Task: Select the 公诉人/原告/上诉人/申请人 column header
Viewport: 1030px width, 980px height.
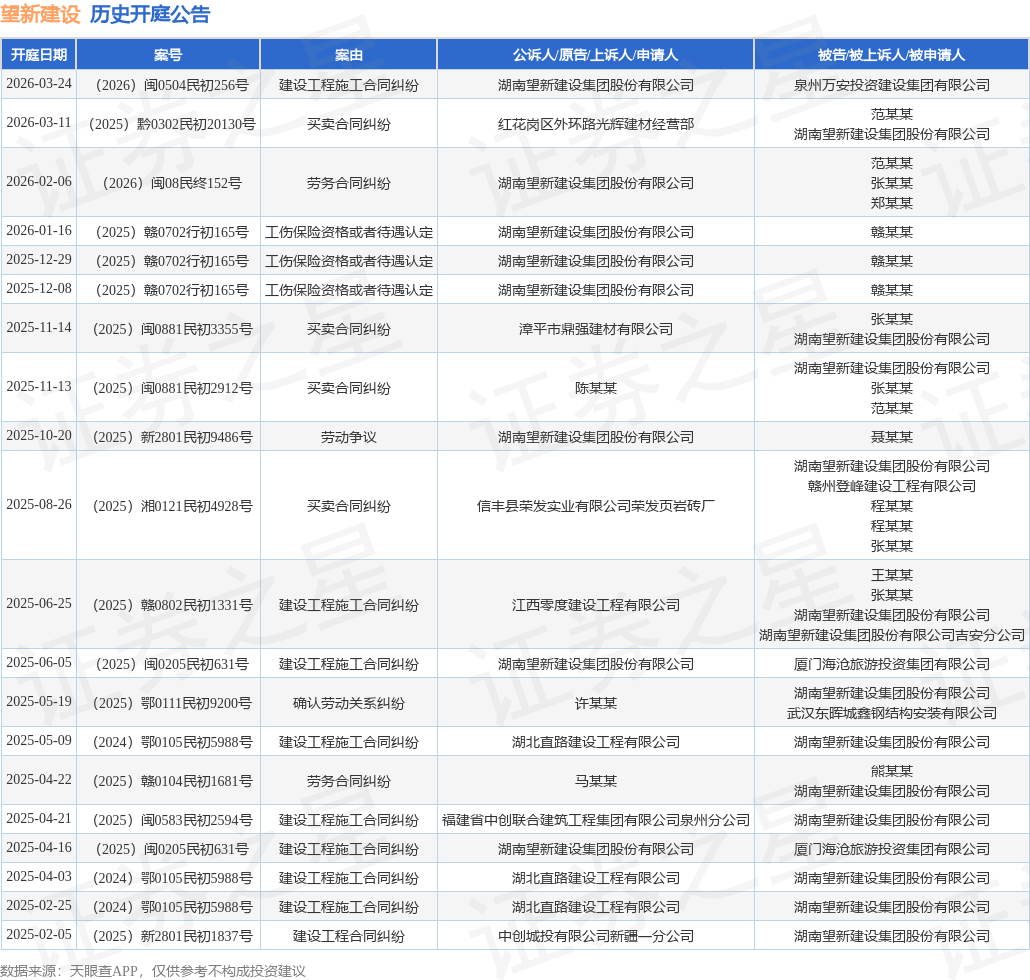Action: pyautogui.click(x=595, y=55)
